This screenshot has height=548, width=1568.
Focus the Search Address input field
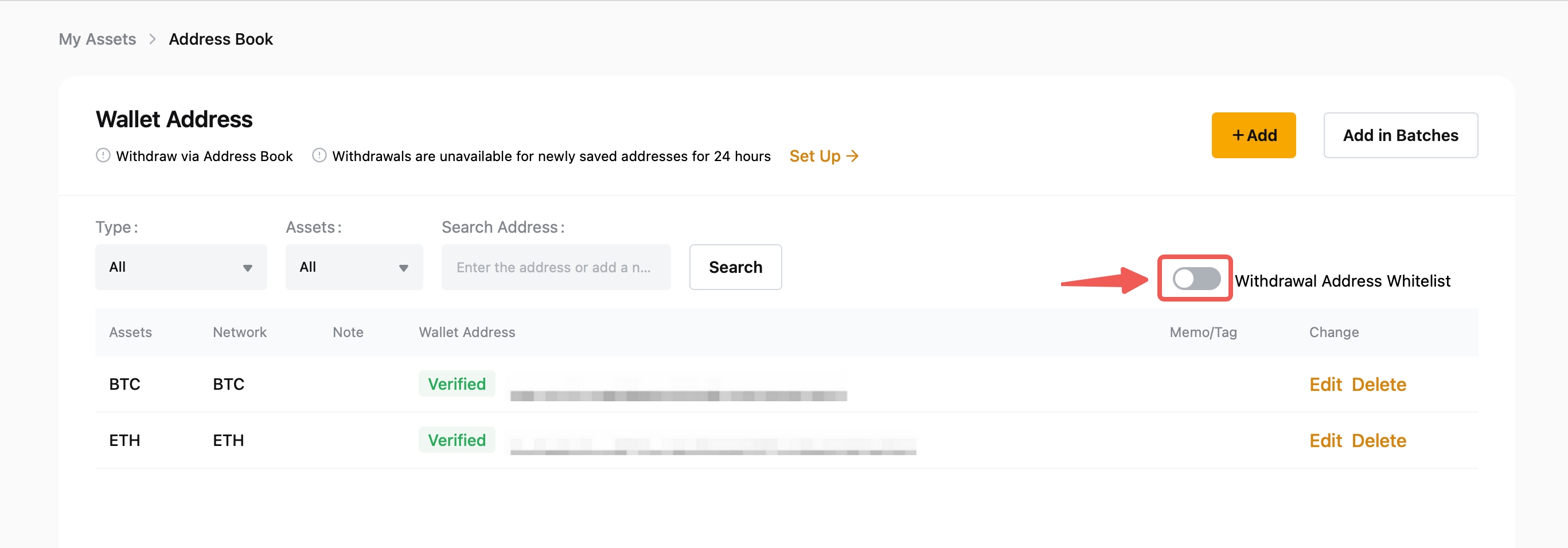click(555, 267)
